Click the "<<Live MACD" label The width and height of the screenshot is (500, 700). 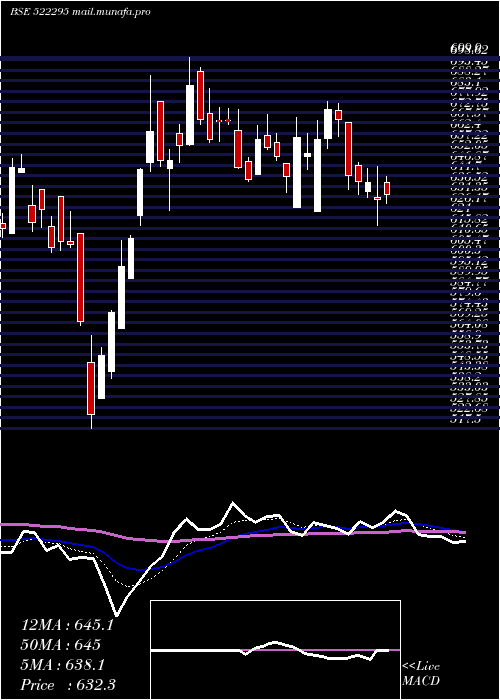click(421, 674)
